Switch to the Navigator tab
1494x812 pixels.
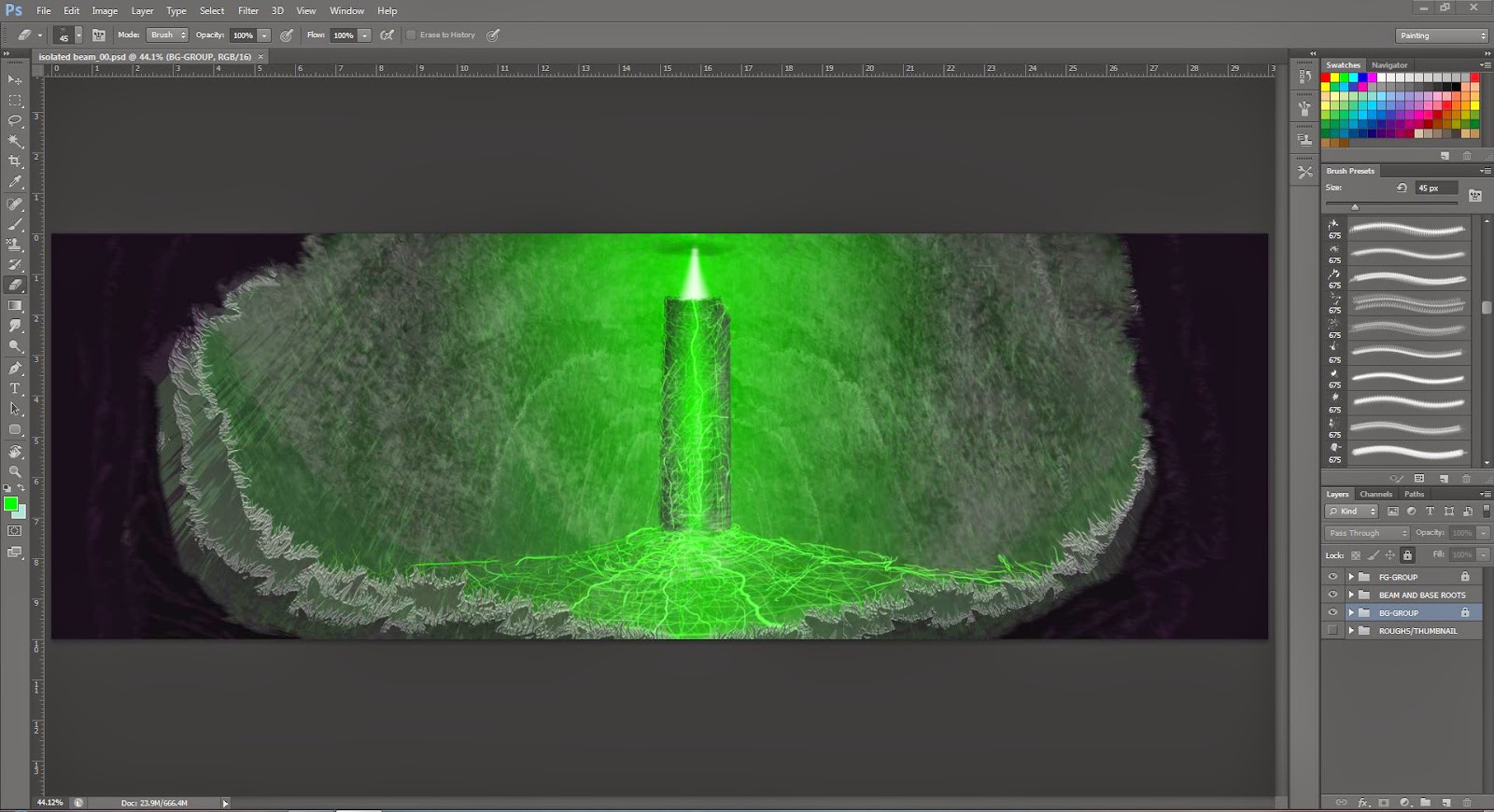click(x=1389, y=65)
